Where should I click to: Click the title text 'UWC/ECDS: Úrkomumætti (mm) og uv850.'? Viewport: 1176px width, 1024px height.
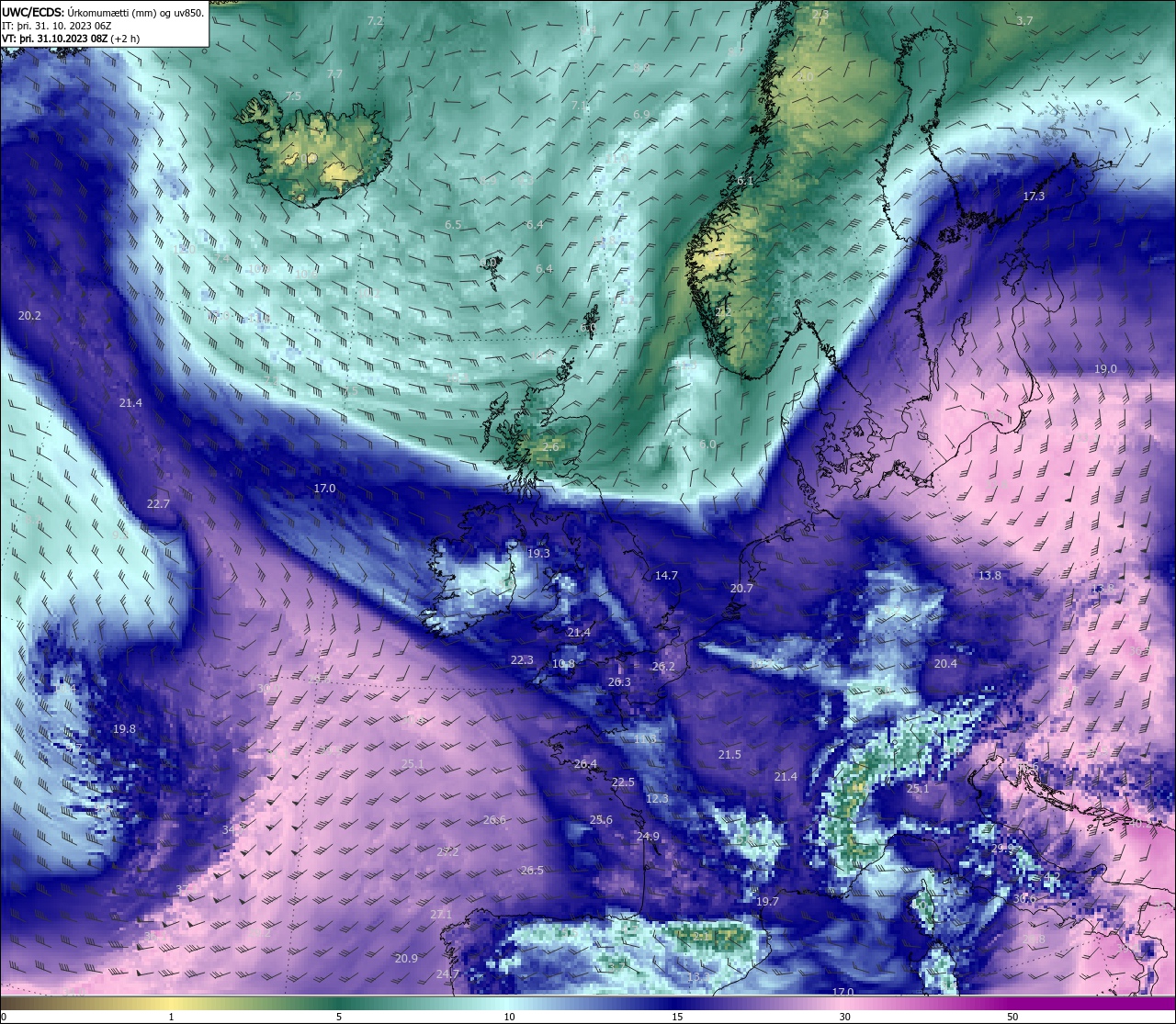pos(103,12)
